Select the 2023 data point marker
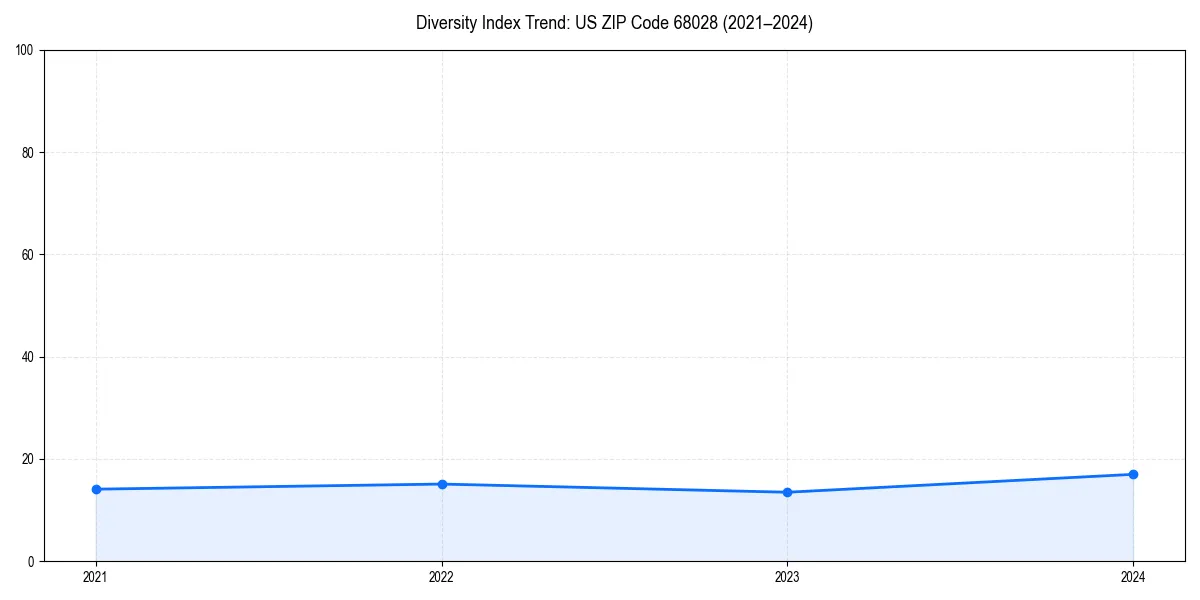The width and height of the screenshot is (1200, 600). click(x=788, y=492)
